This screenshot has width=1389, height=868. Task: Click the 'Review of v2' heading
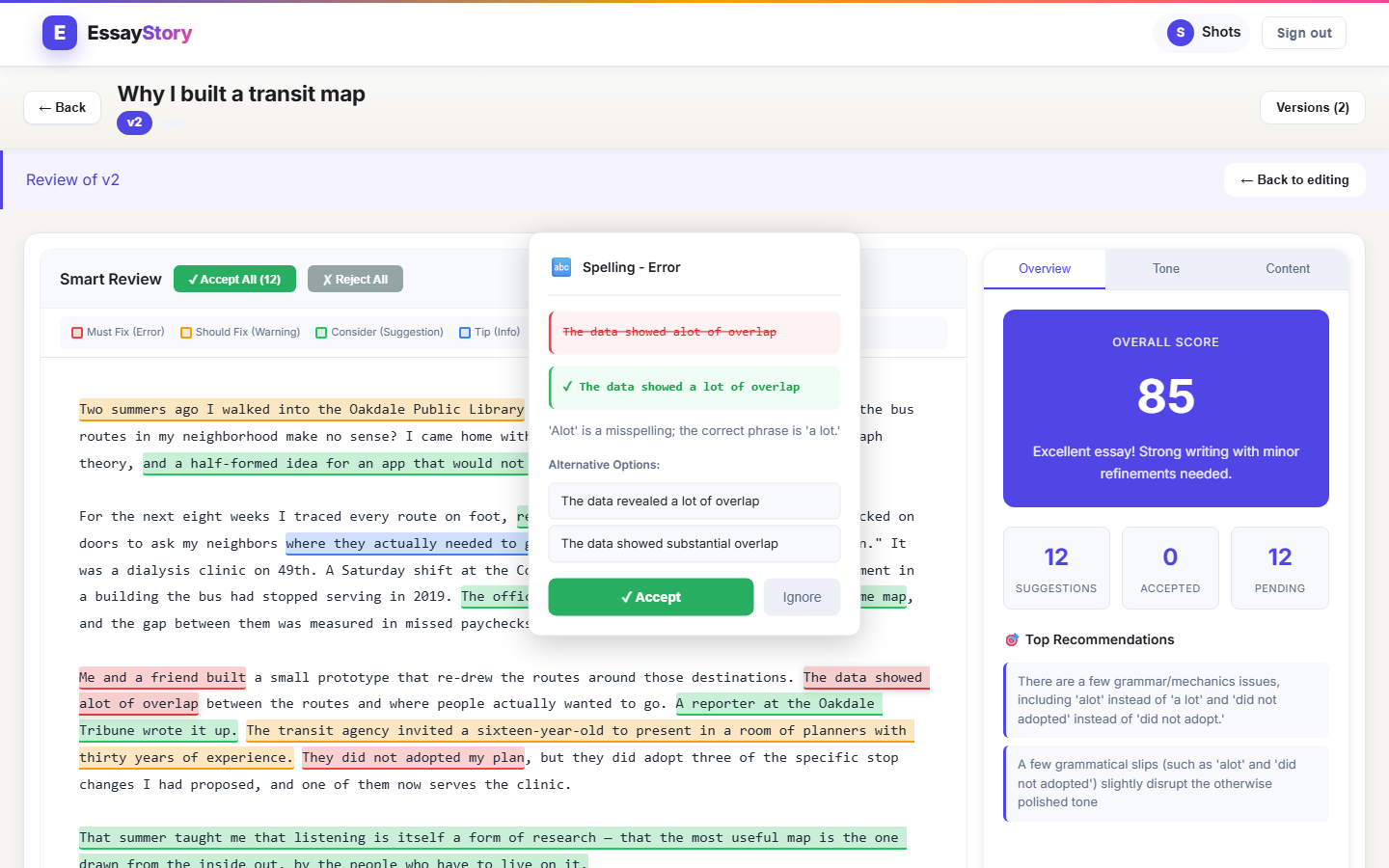pos(72,179)
